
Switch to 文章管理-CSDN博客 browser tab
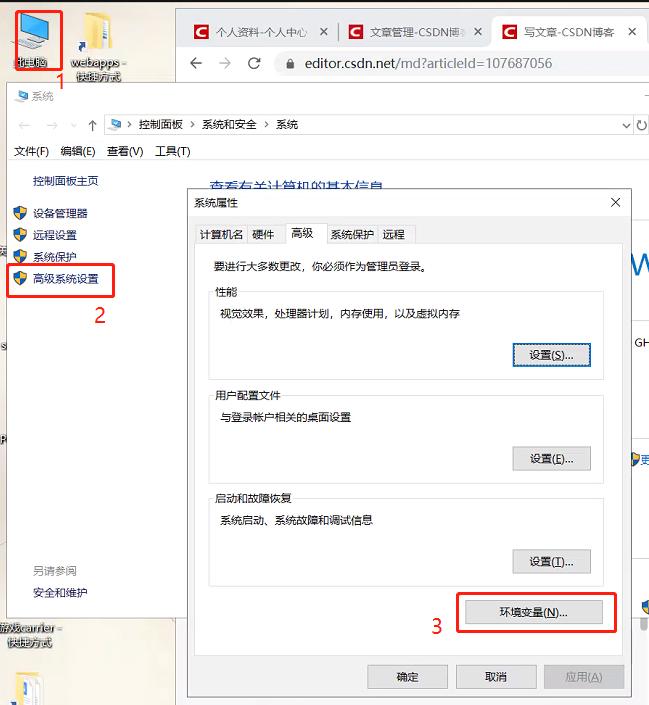click(415, 32)
